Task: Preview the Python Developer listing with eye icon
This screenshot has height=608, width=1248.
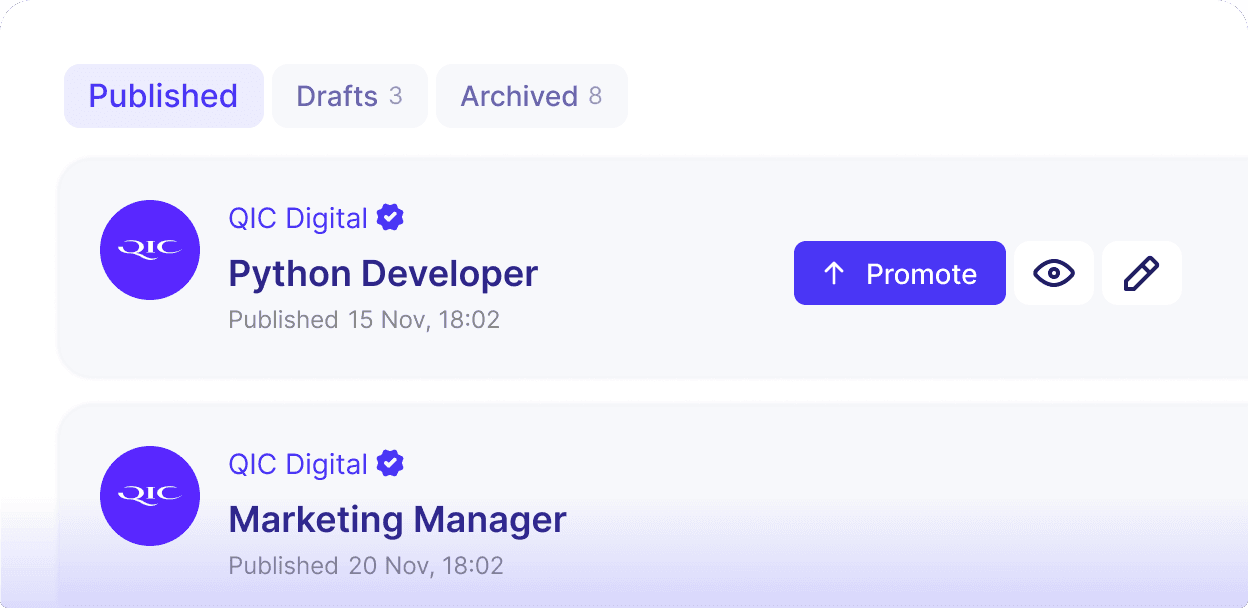Action: [x=1053, y=273]
